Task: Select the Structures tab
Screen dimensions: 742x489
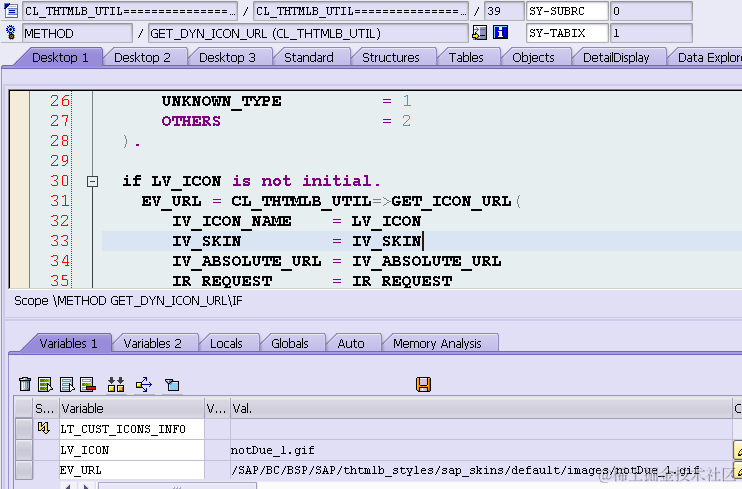Action: point(391,58)
